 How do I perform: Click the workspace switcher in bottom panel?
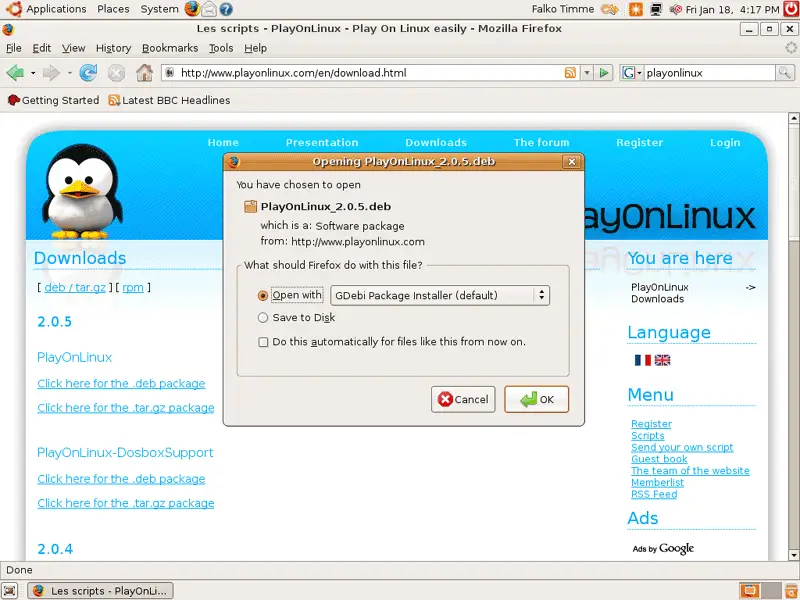pos(759,591)
